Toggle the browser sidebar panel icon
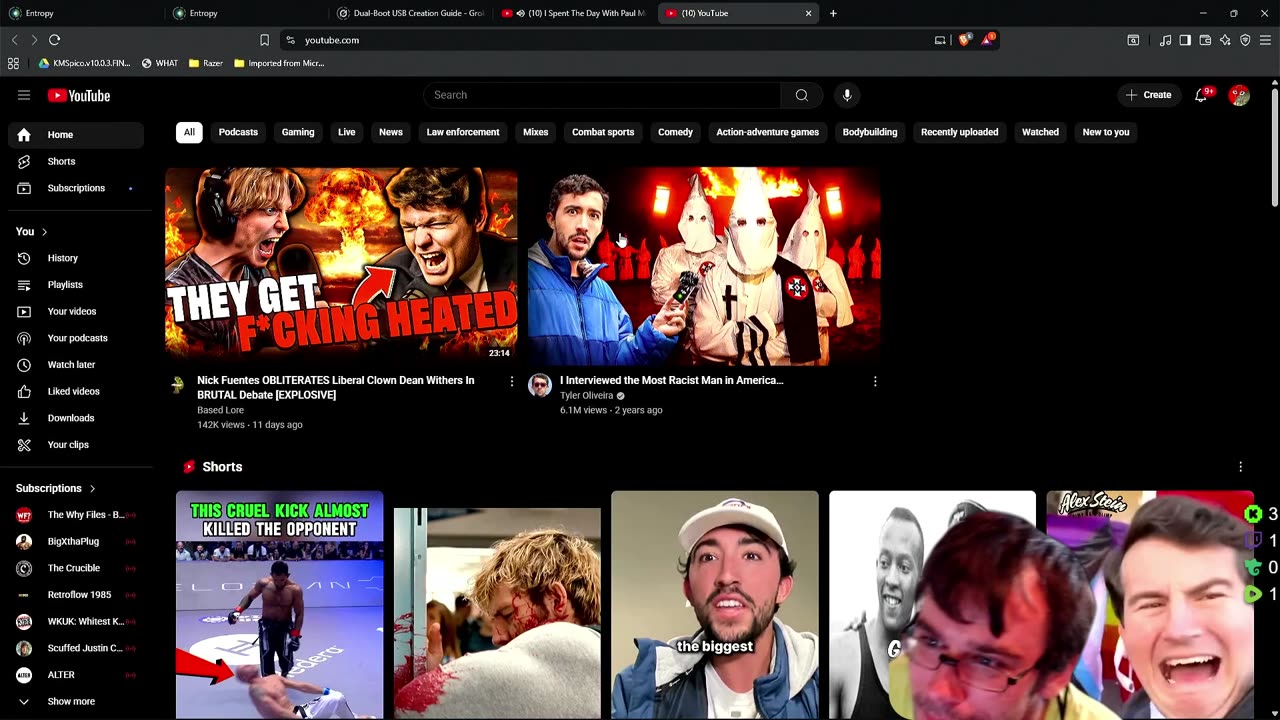This screenshot has width=1280, height=720. tap(1185, 40)
